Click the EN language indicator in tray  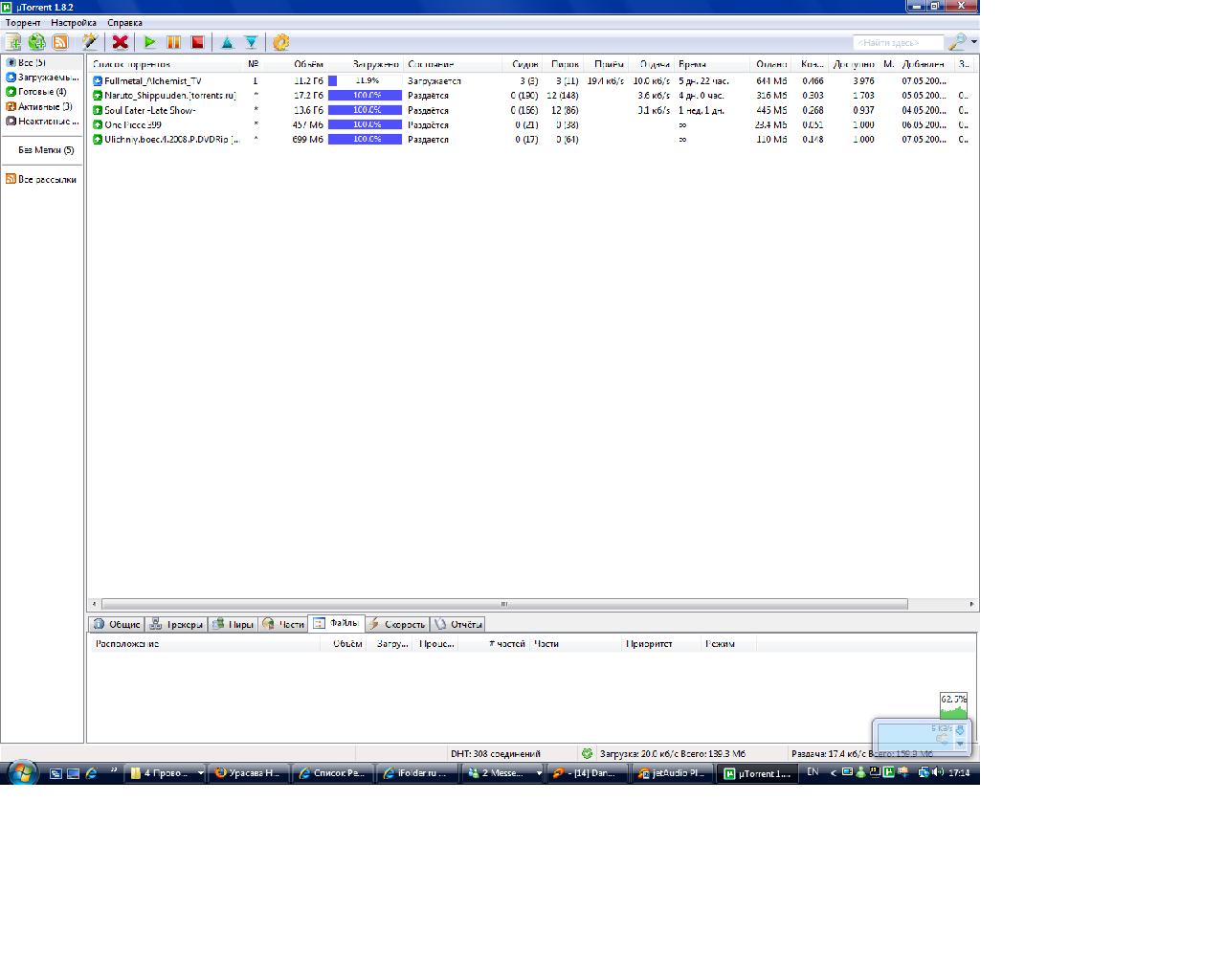(813, 772)
